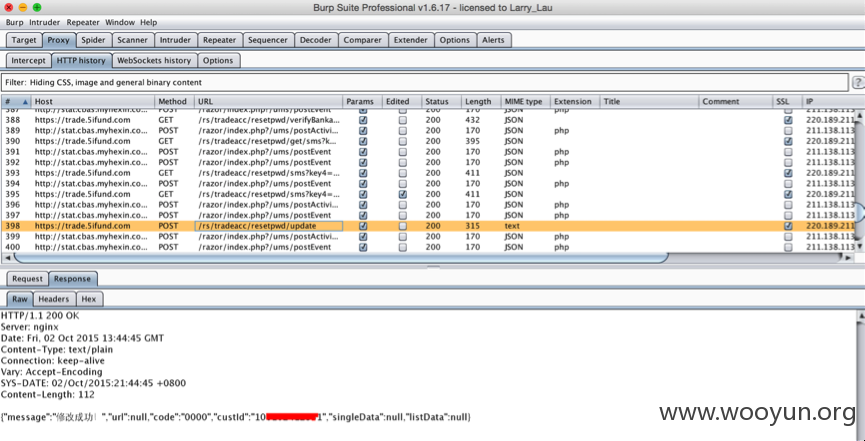Show the Response tab
The image size is (865, 441).
pyautogui.click(x=72, y=279)
